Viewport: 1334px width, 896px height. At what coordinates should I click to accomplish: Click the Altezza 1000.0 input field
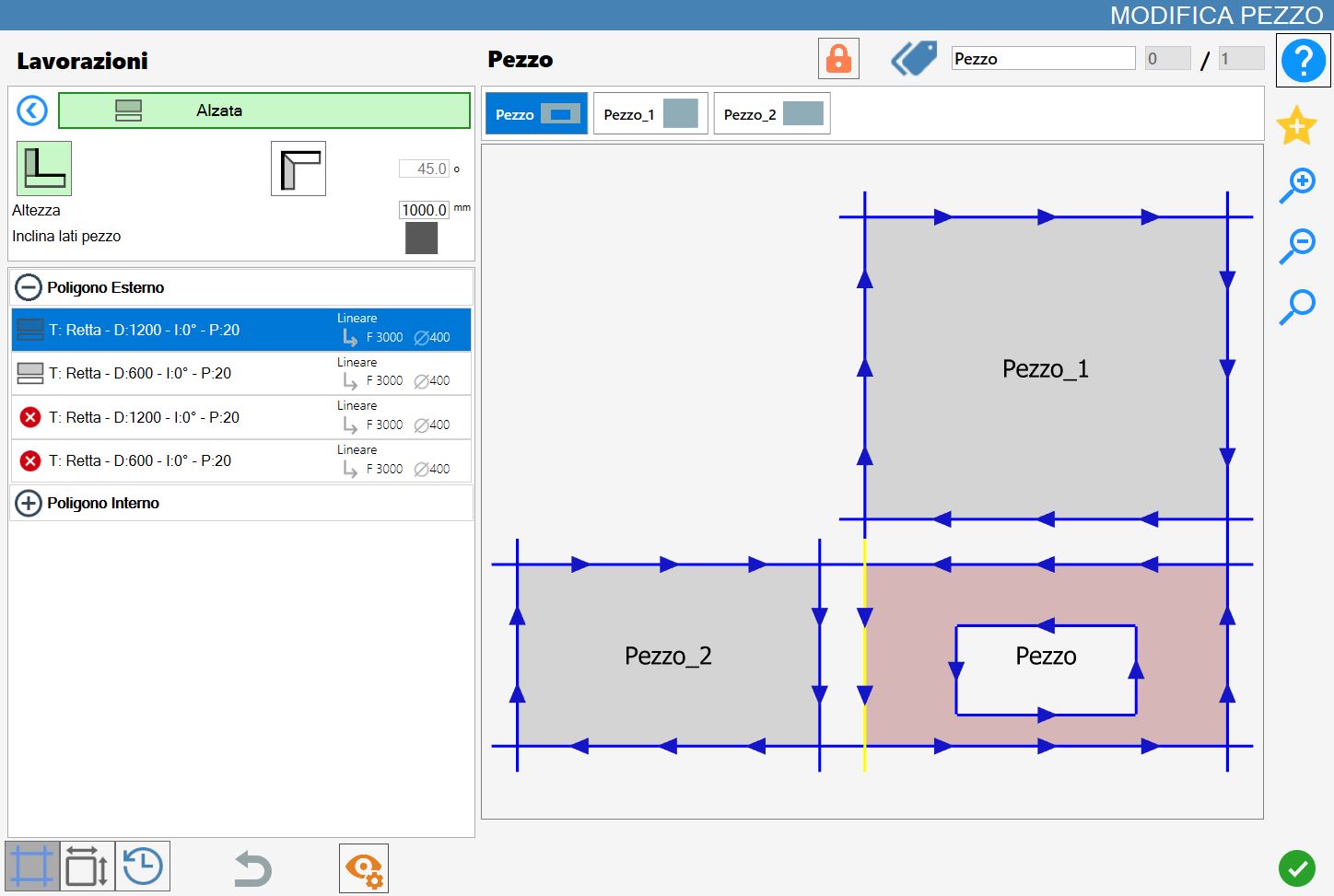click(x=424, y=210)
